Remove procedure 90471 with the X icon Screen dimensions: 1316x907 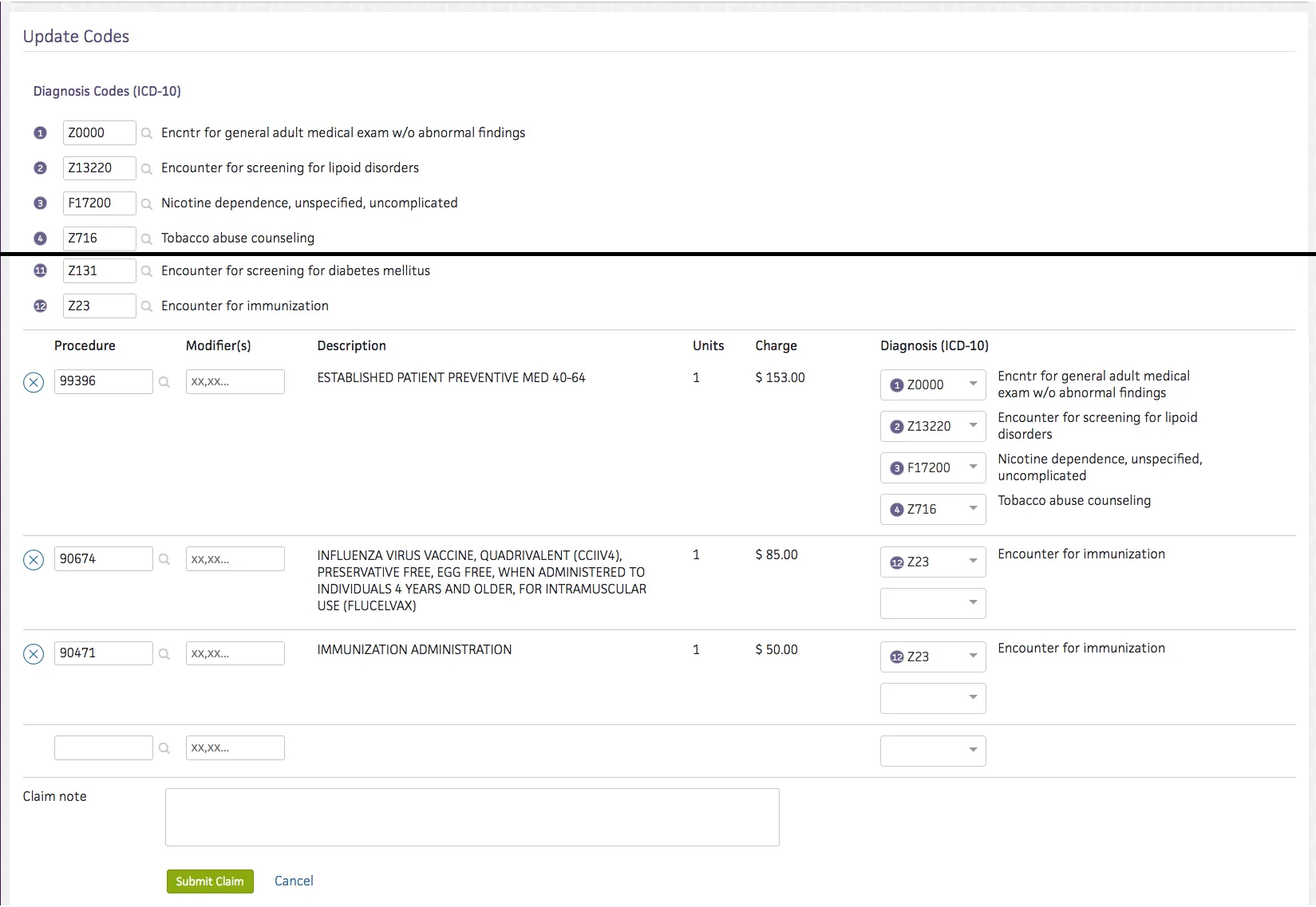(x=34, y=655)
